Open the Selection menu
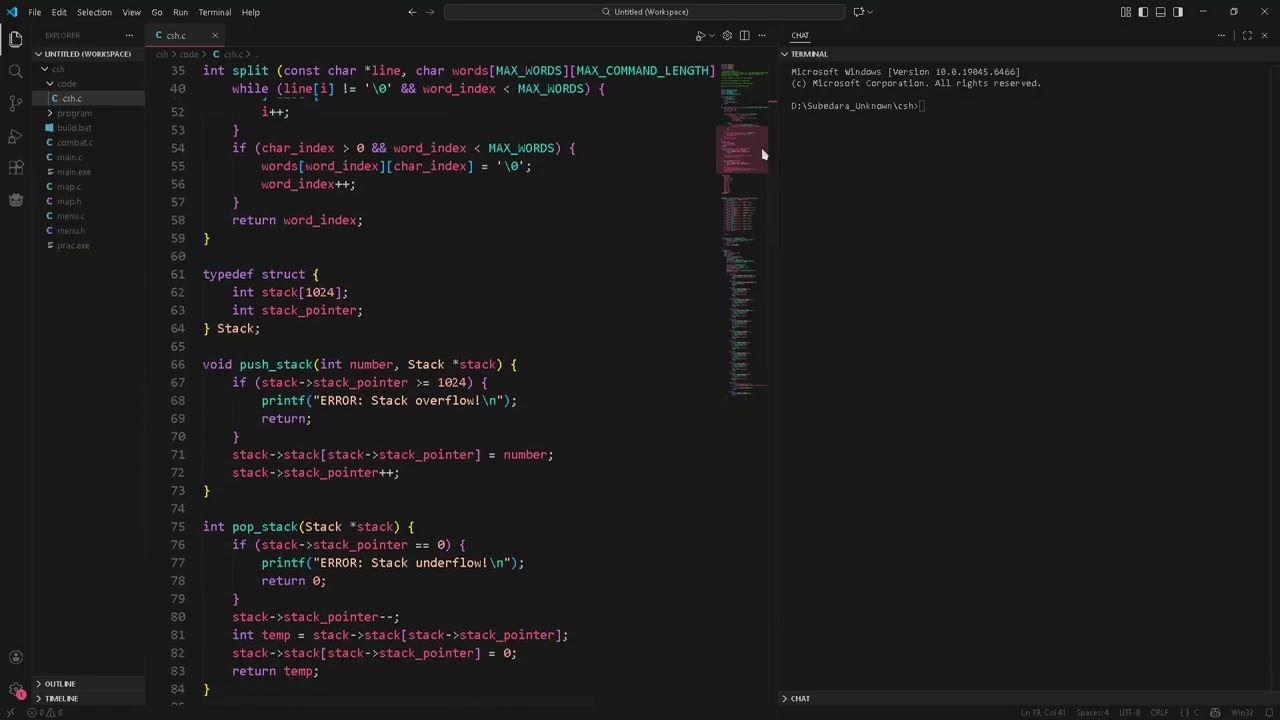This screenshot has height=720, width=1280. (94, 12)
